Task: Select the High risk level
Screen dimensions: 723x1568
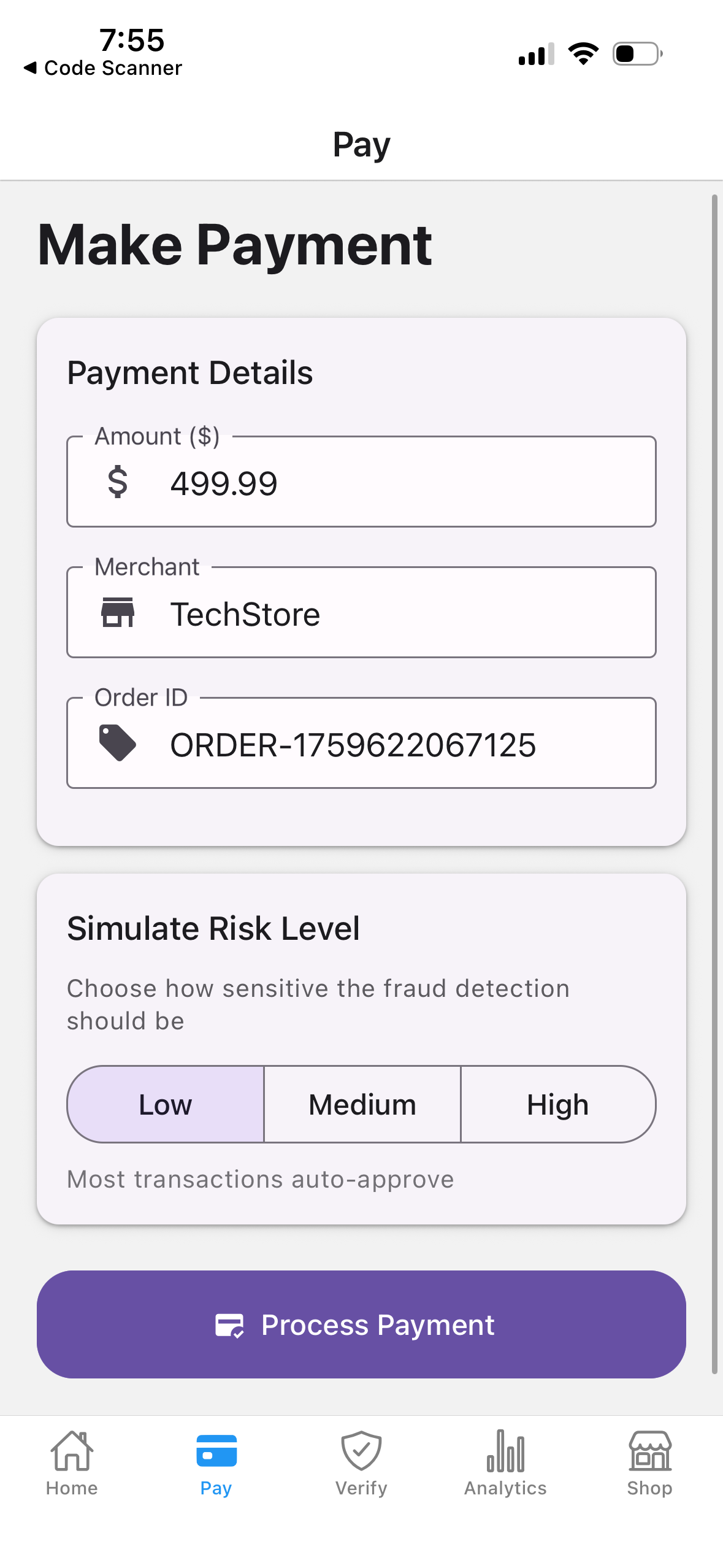Action: [557, 1104]
